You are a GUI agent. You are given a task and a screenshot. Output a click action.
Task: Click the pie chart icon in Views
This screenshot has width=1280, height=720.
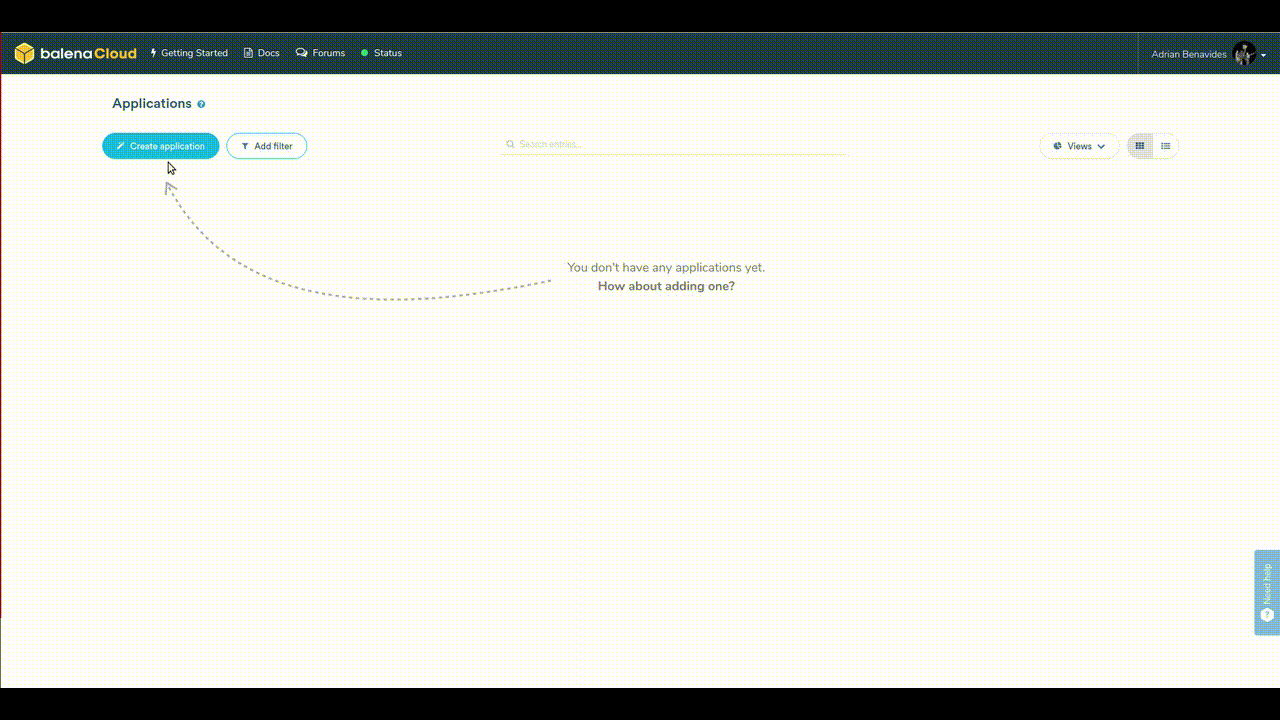click(x=1058, y=146)
